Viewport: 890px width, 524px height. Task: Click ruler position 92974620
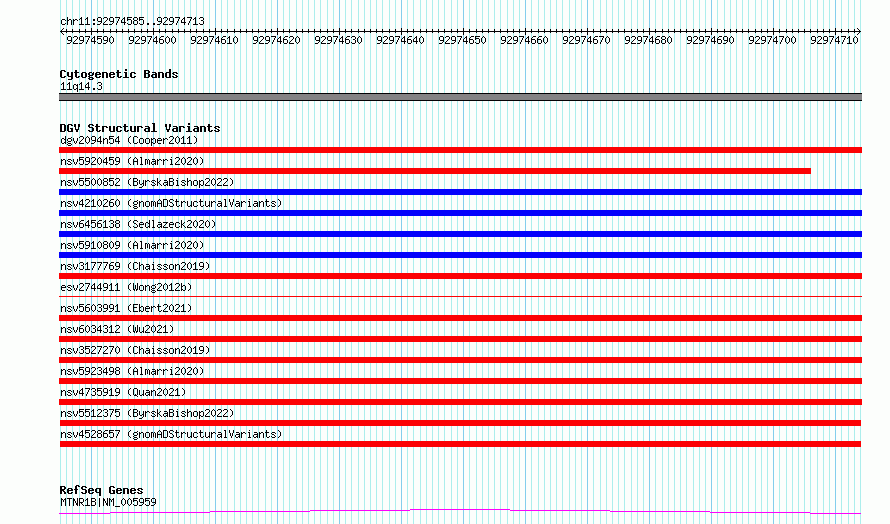276,40
